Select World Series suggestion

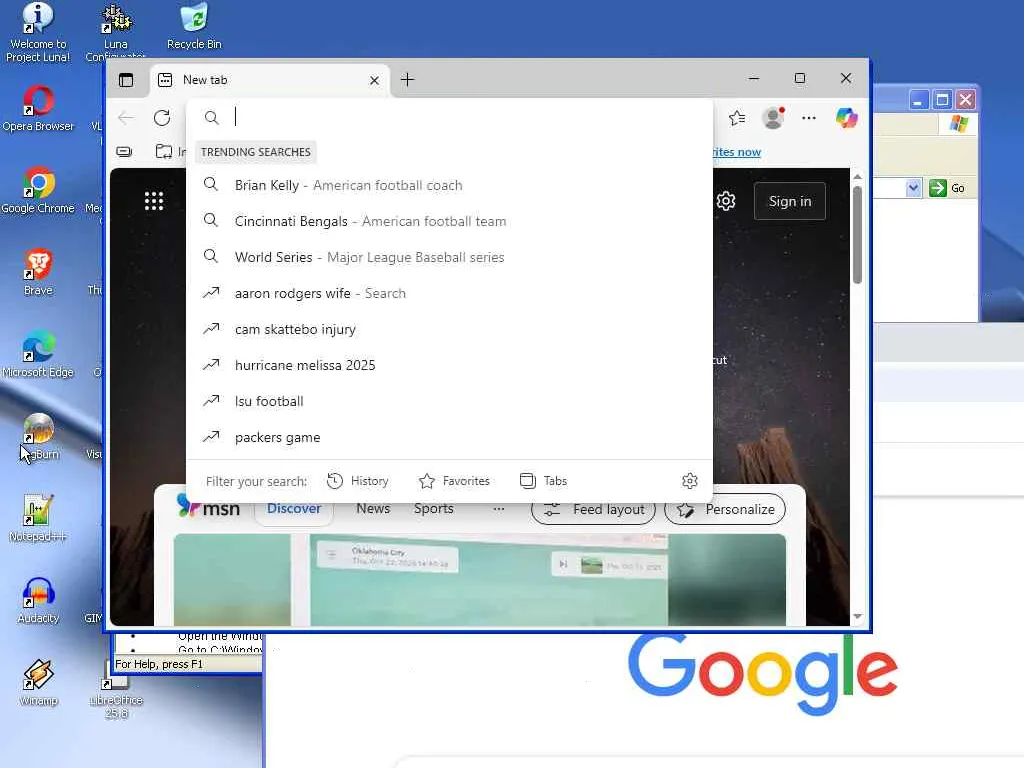[449, 257]
